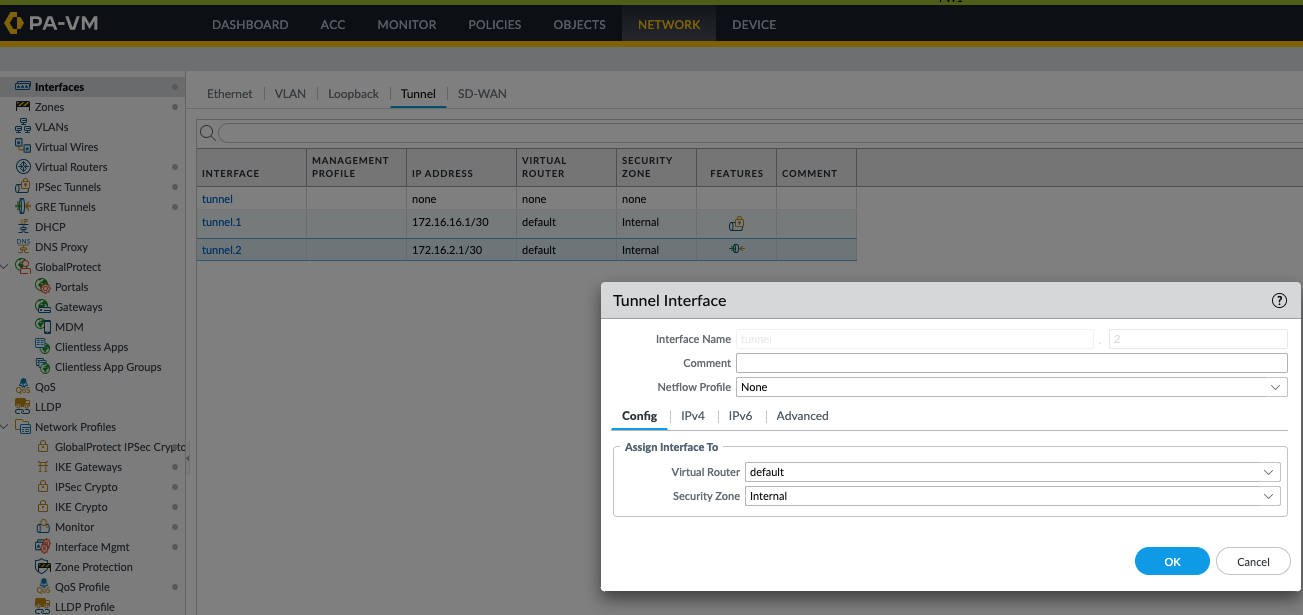Open the tunnel.1 interface link

tap(221, 222)
